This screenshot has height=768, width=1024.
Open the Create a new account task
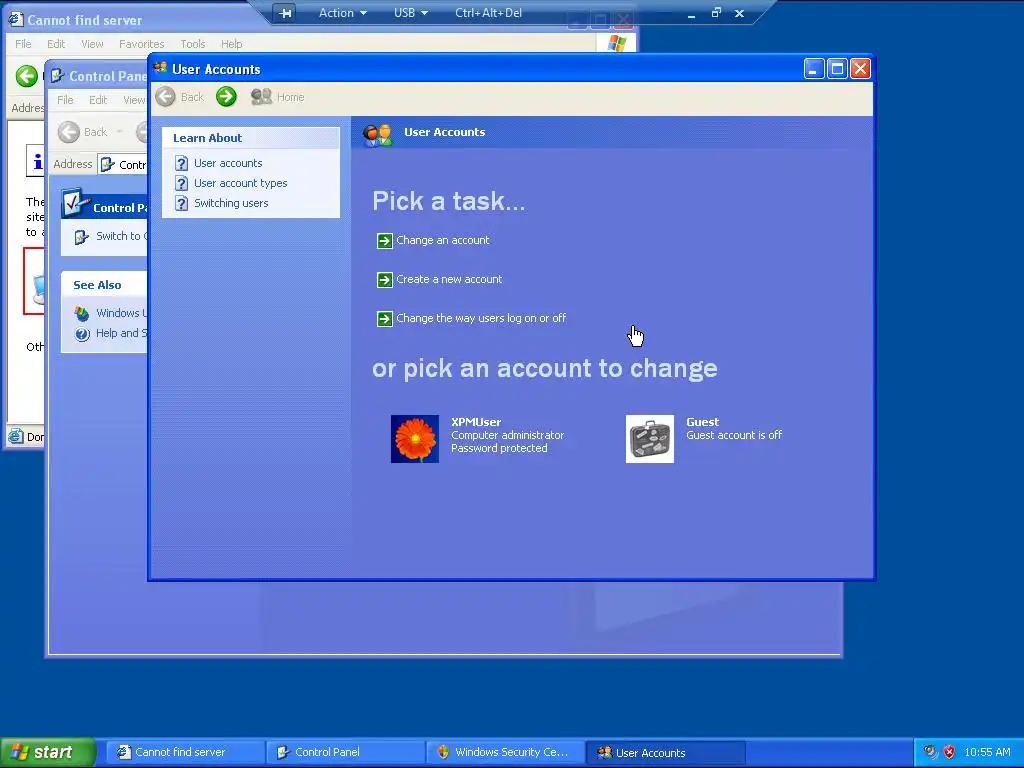pos(449,280)
